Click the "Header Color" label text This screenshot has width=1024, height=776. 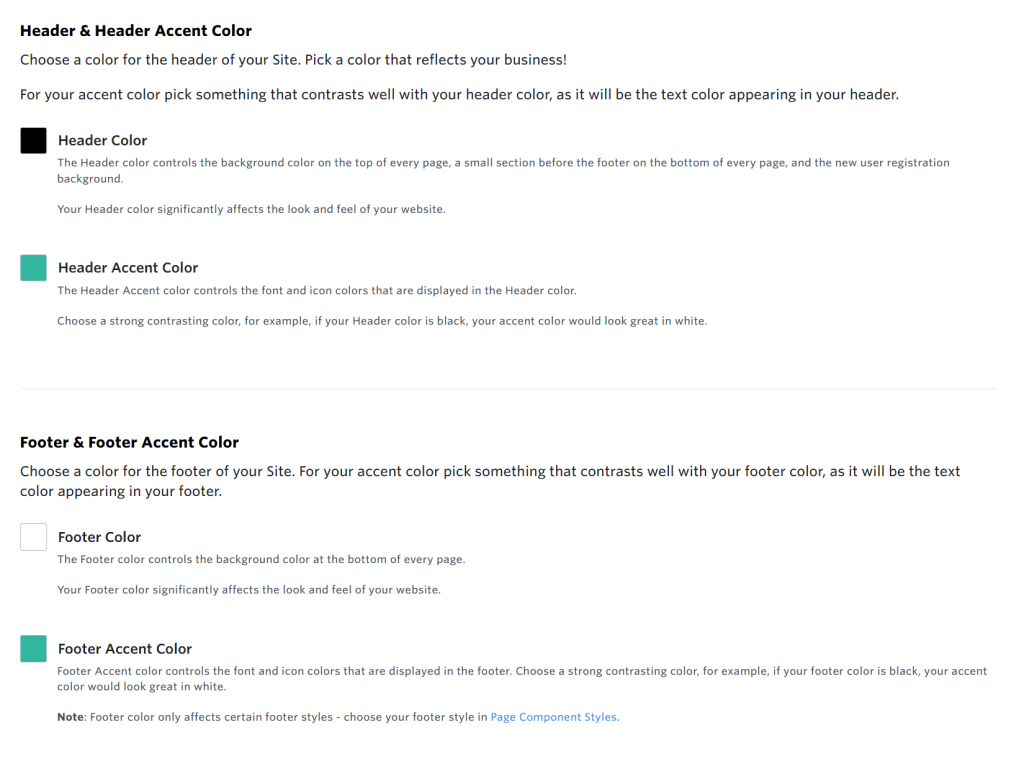102,141
